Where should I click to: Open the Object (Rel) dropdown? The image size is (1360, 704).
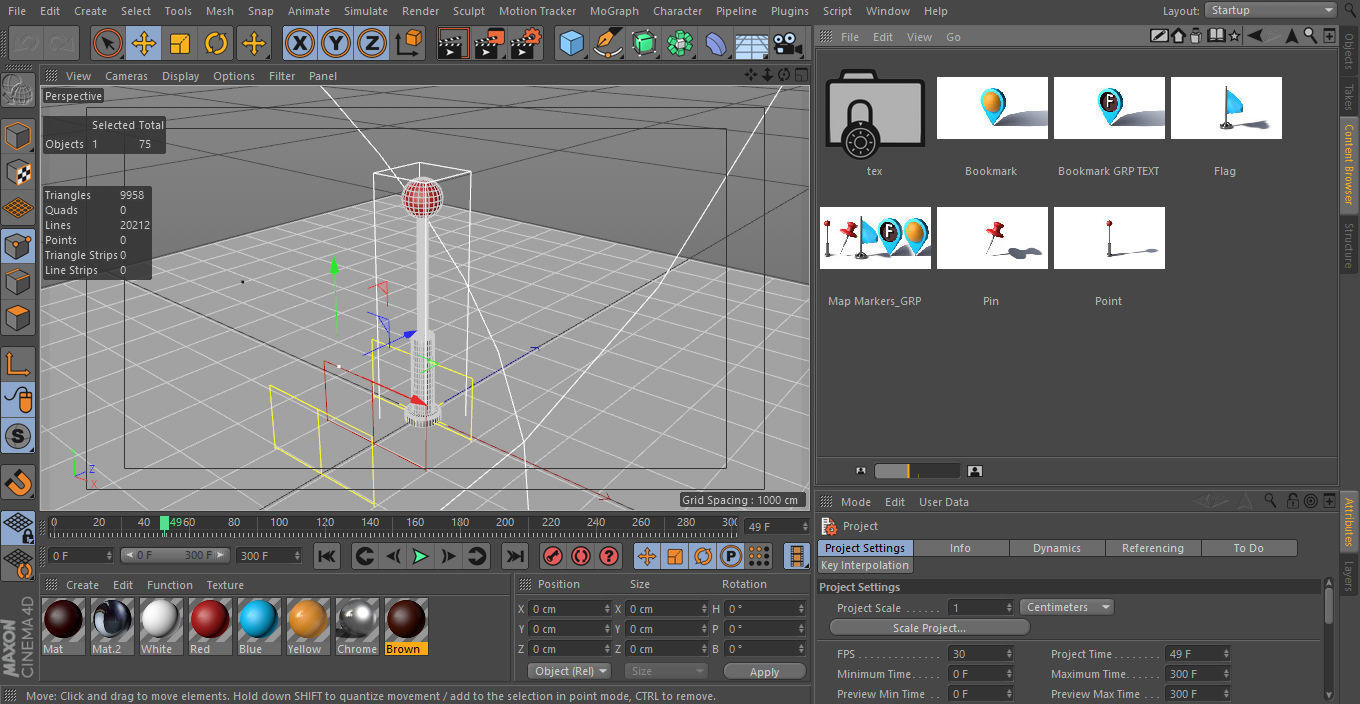click(x=570, y=671)
